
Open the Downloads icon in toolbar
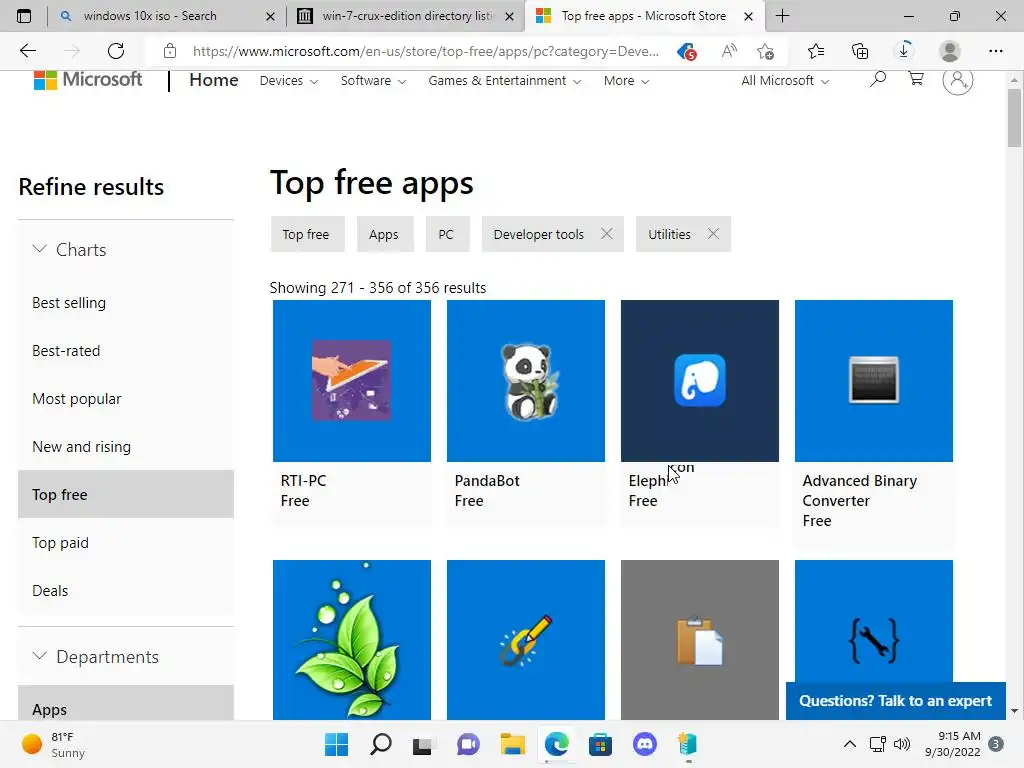904,51
